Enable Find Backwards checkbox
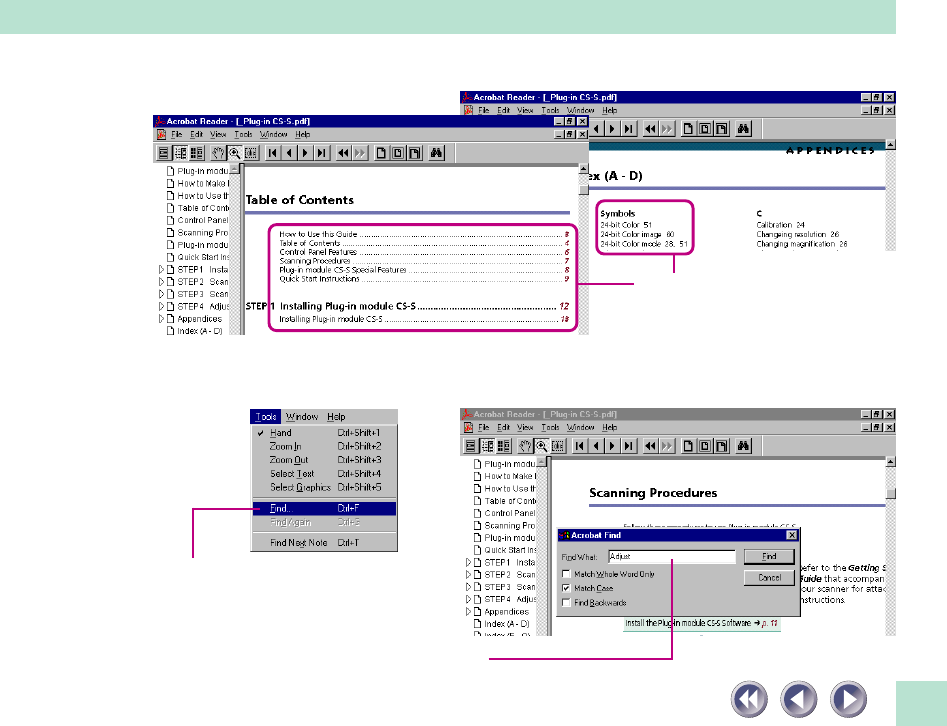The width and height of the screenshot is (947, 726). (566, 602)
